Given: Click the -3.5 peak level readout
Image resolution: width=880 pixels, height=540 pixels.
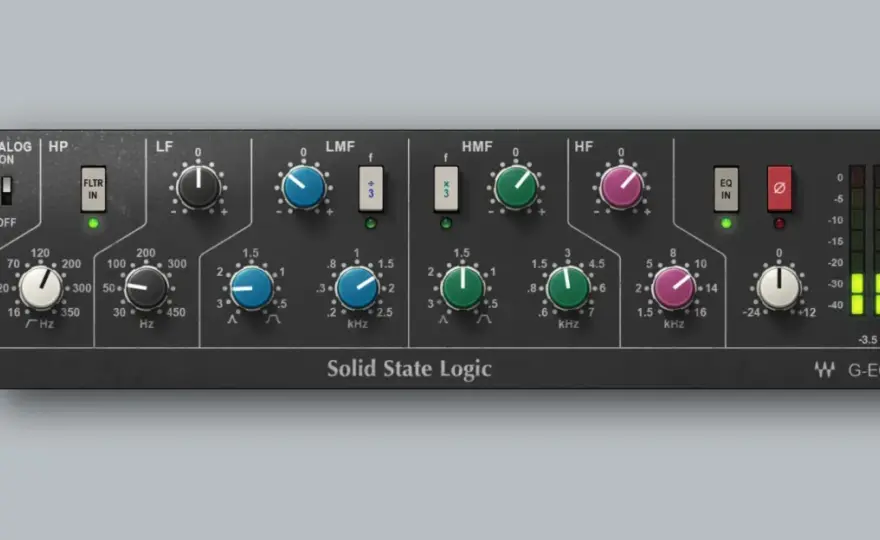Looking at the screenshot, I should pos(868,340).
